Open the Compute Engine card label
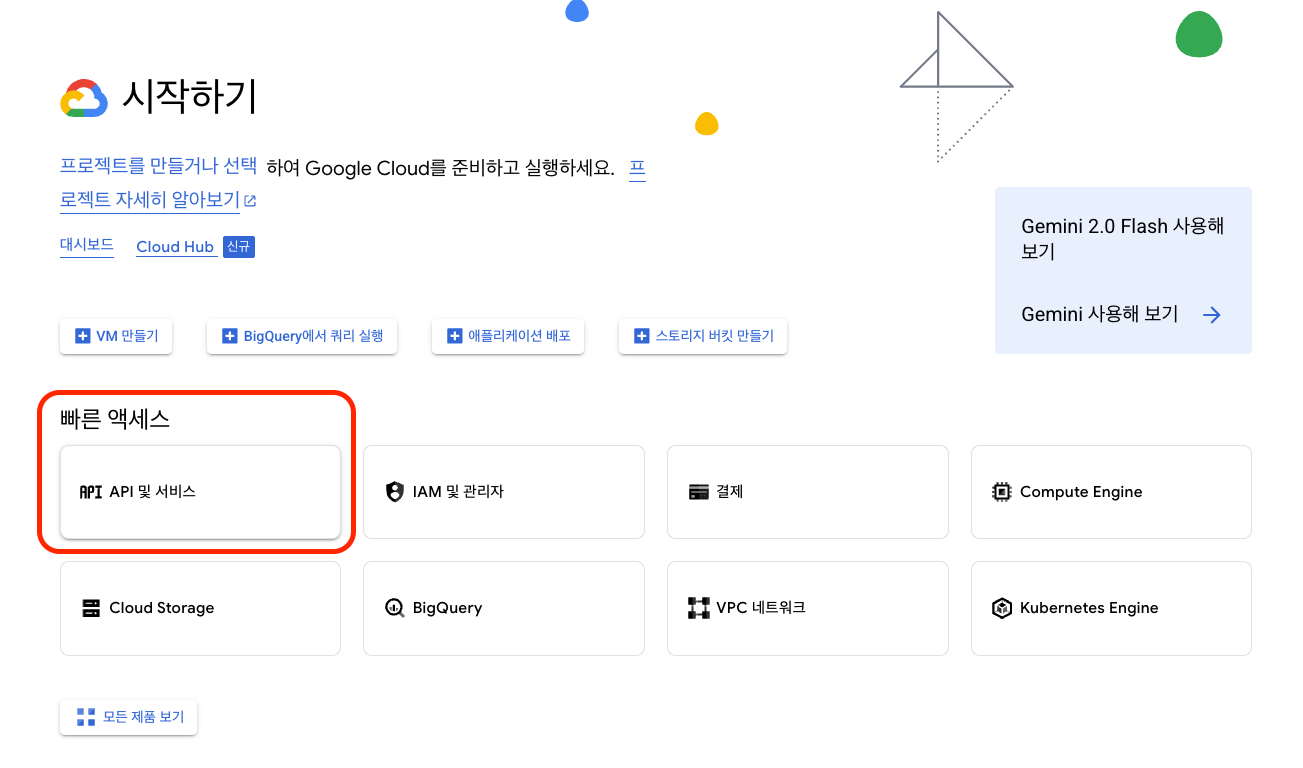The width and height of the screenshot is (1303, 768). 1081,492
